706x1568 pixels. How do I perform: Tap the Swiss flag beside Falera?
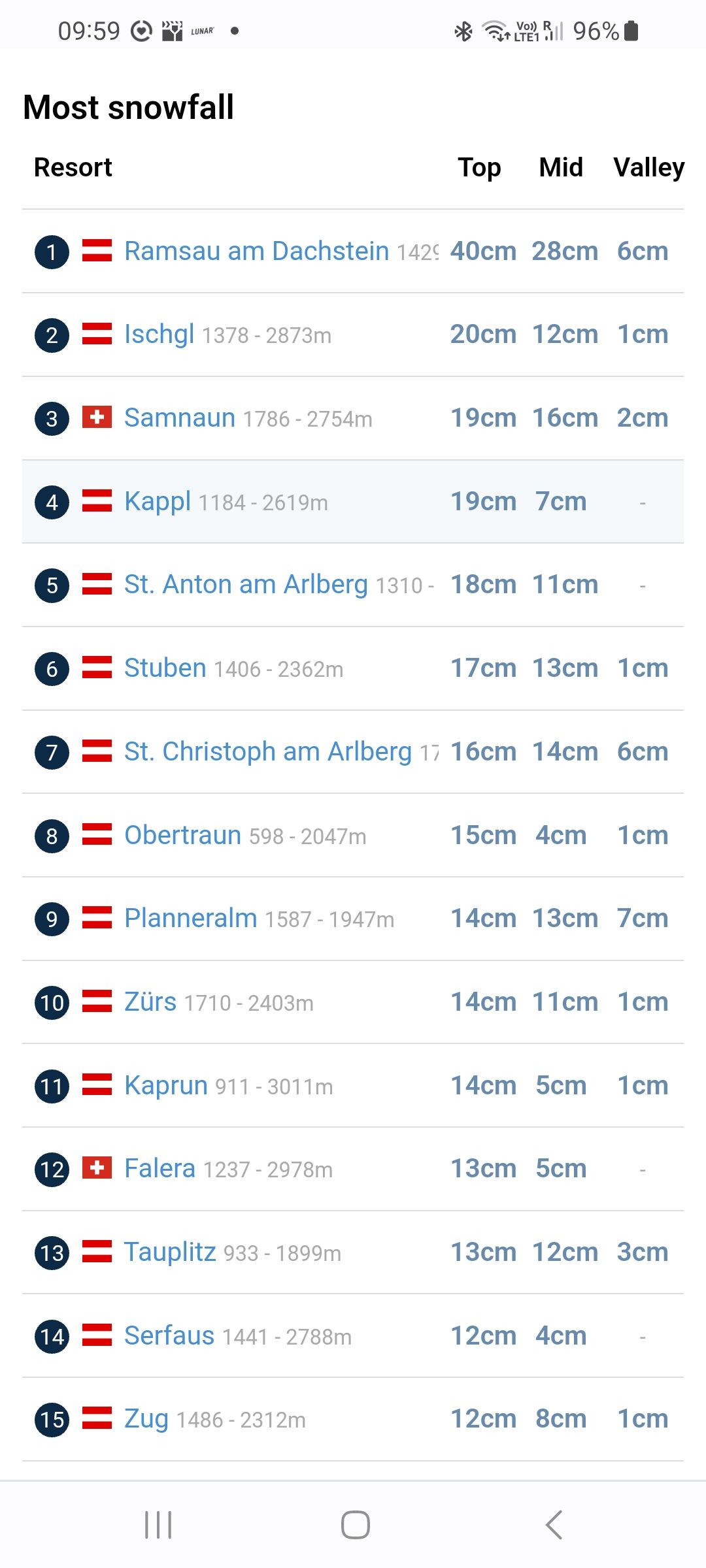tap(97, 1168)
